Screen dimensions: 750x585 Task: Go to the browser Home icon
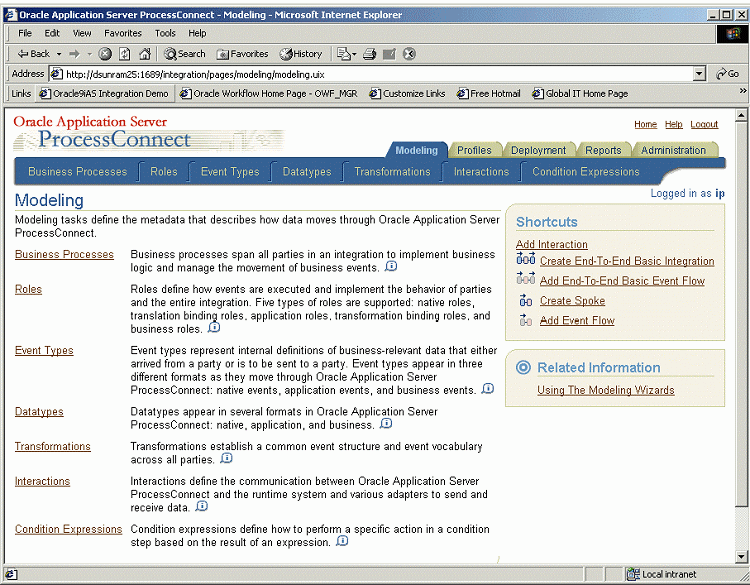[145, 54]
